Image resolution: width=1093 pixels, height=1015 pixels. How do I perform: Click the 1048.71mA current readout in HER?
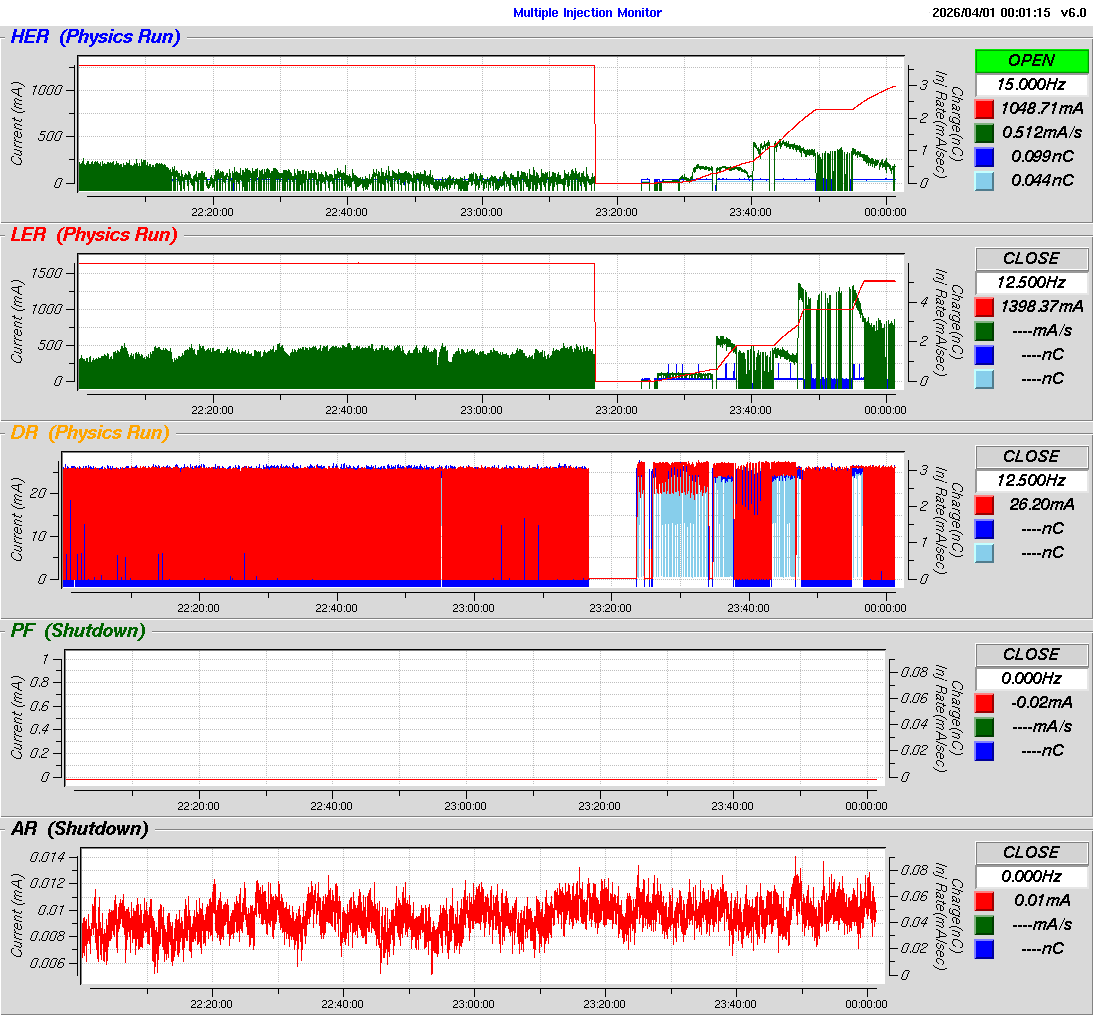point(1042,108)
